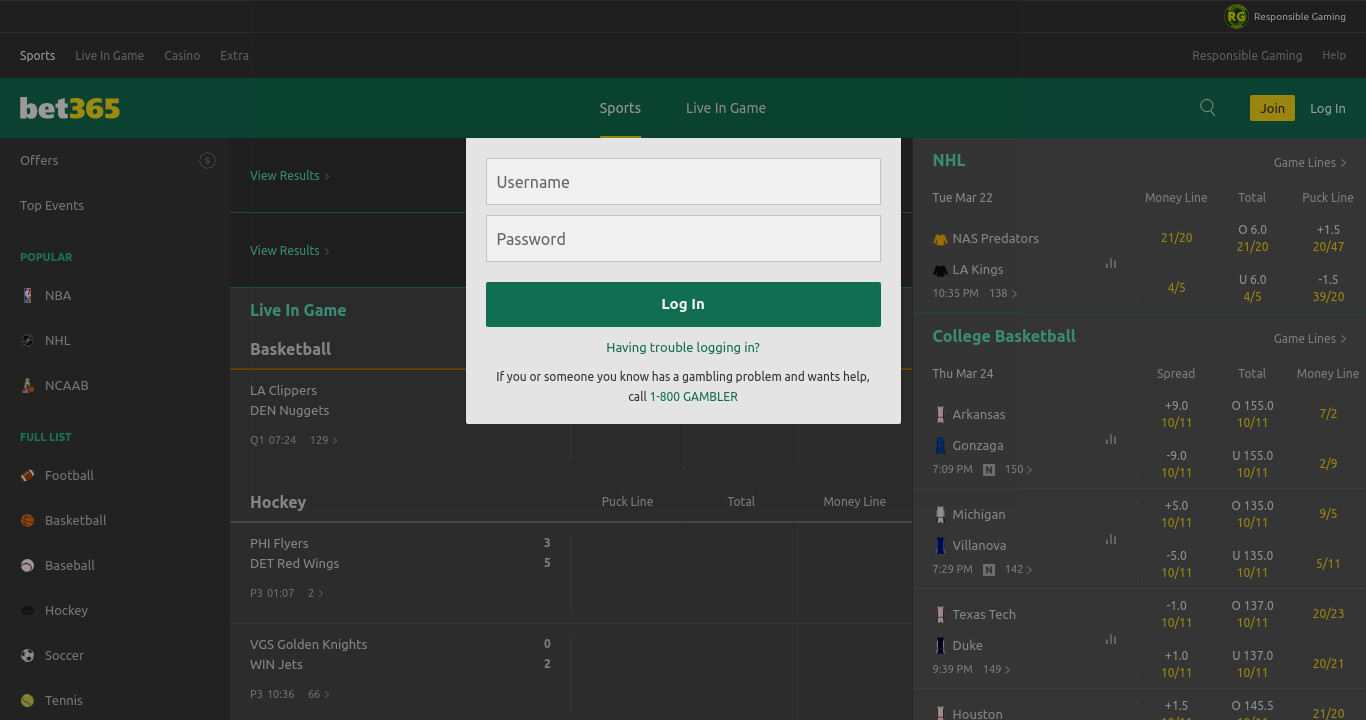Expand 66 markets for Golden Knights vs Jets
This screenshot has height=720, width=1366.
tap(318, 694)
